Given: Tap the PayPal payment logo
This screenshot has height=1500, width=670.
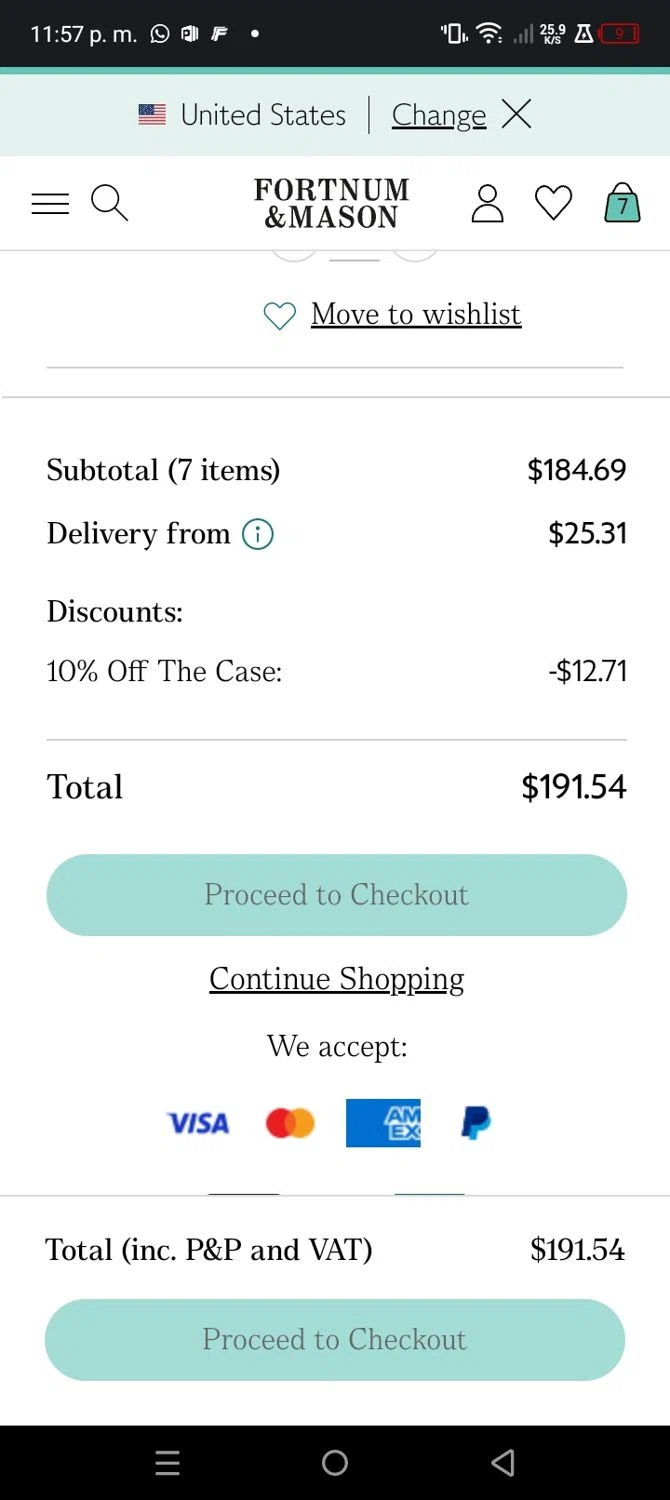Looking at the screenshot, I should (x=476, y=1123).
